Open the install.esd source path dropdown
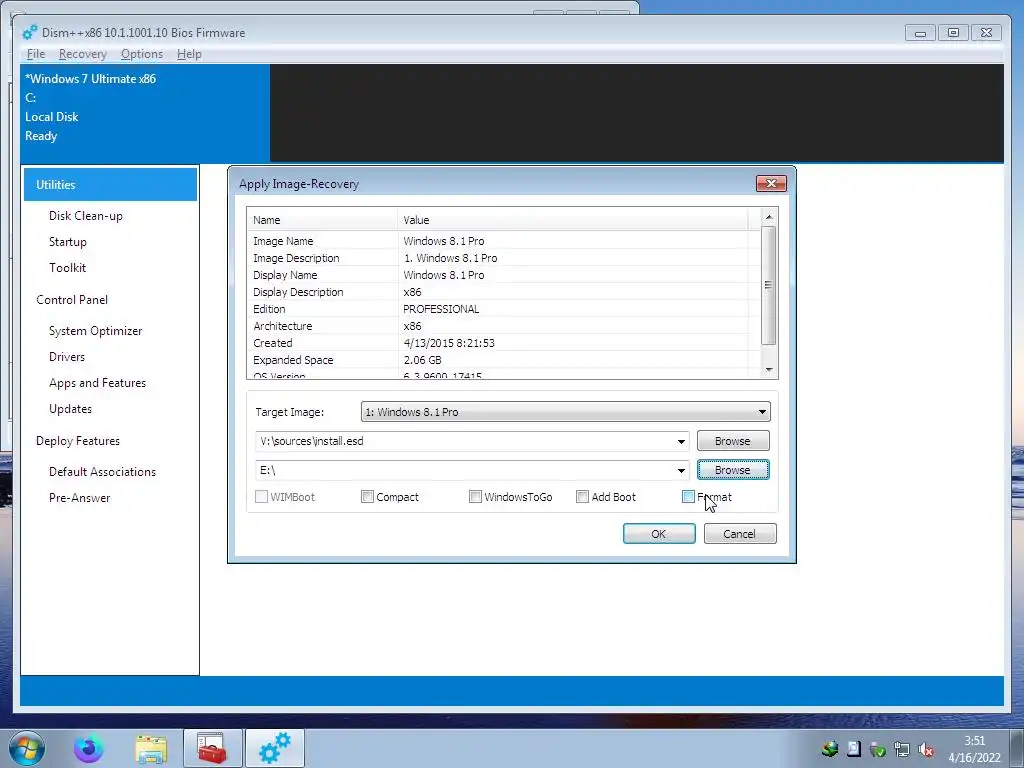The image size is (1024, 768). 681,441
